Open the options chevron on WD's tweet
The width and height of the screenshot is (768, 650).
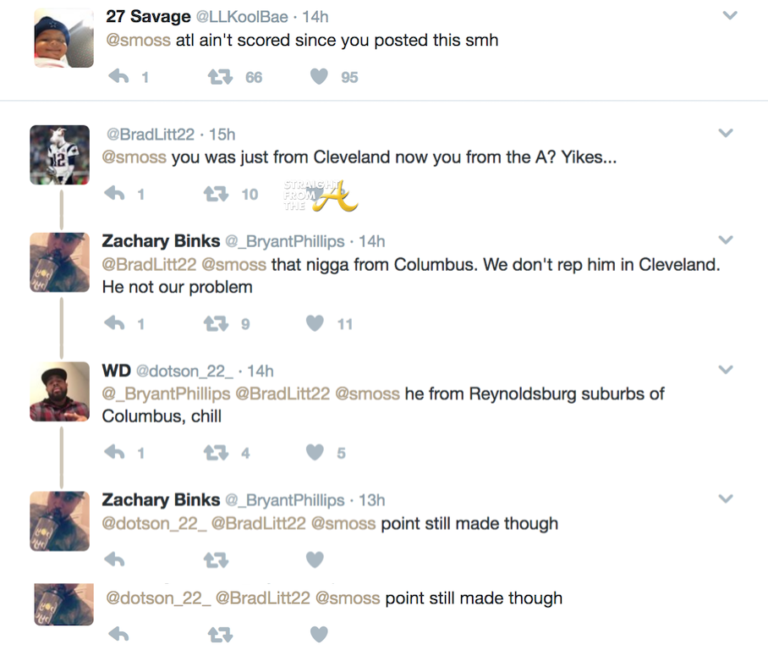pyautogui.click(x=726, y=370)
